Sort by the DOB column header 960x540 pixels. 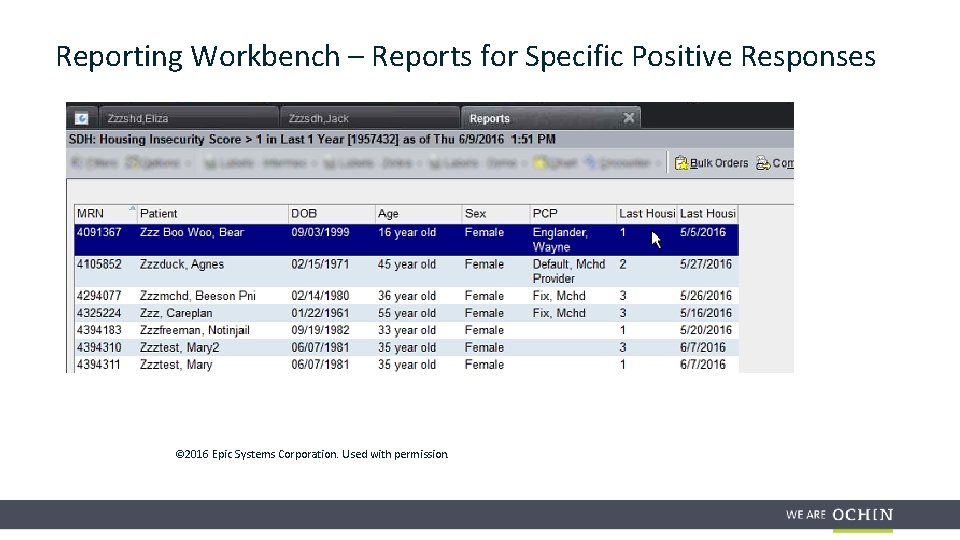(331, 214)
